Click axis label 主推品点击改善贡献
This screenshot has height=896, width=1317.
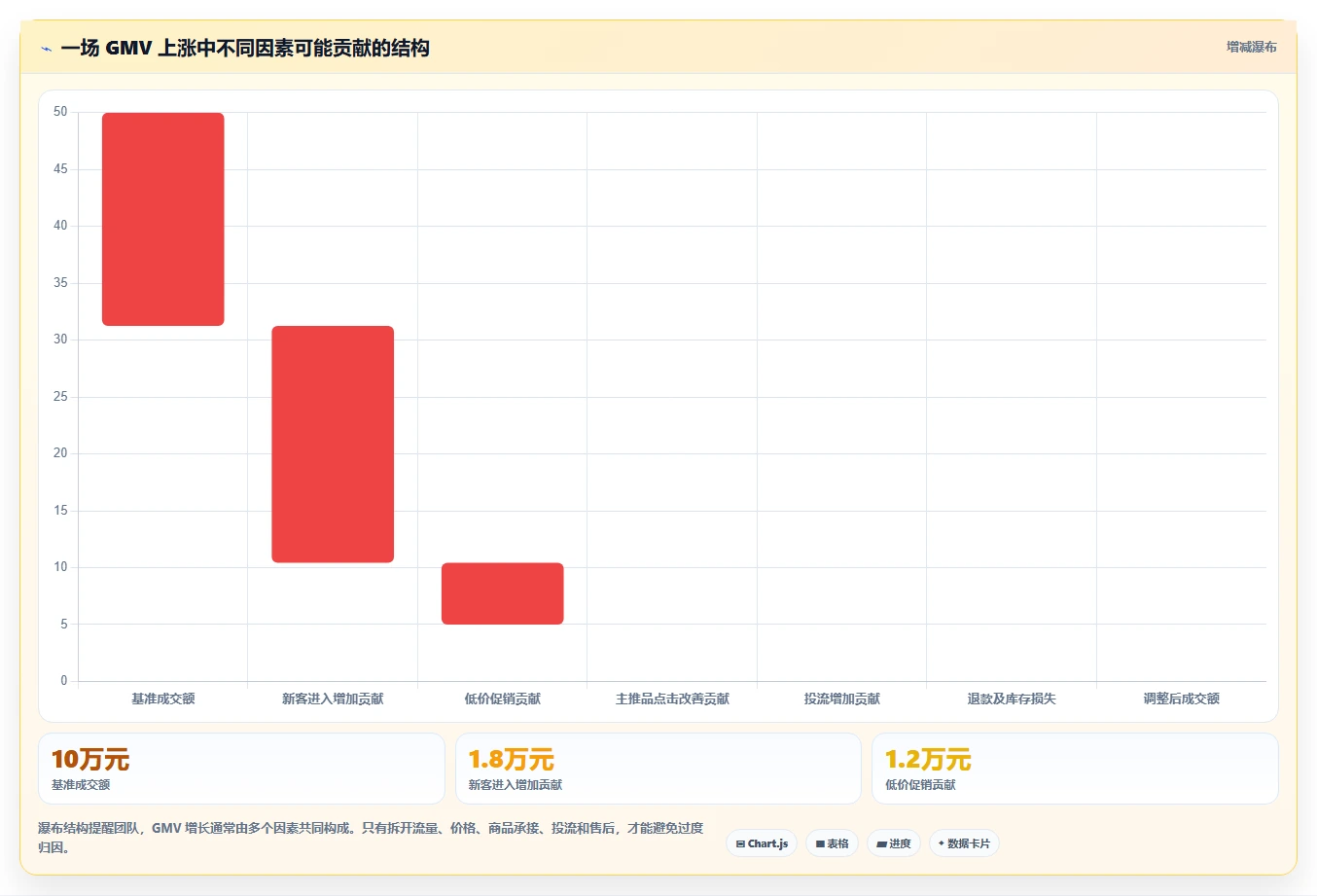coord(672,699)
